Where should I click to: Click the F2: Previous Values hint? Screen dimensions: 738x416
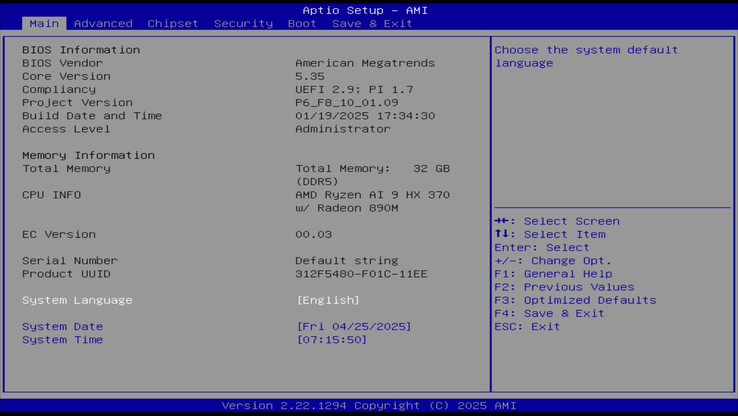coord(564,287)
